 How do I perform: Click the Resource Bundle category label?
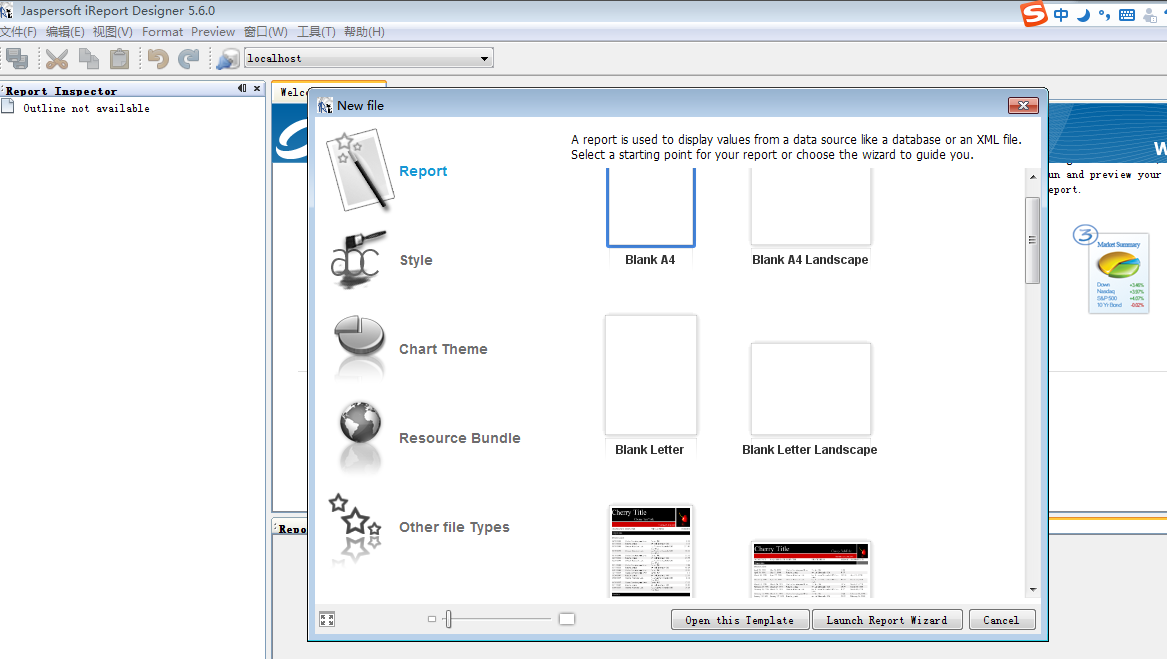pos(459,438)
